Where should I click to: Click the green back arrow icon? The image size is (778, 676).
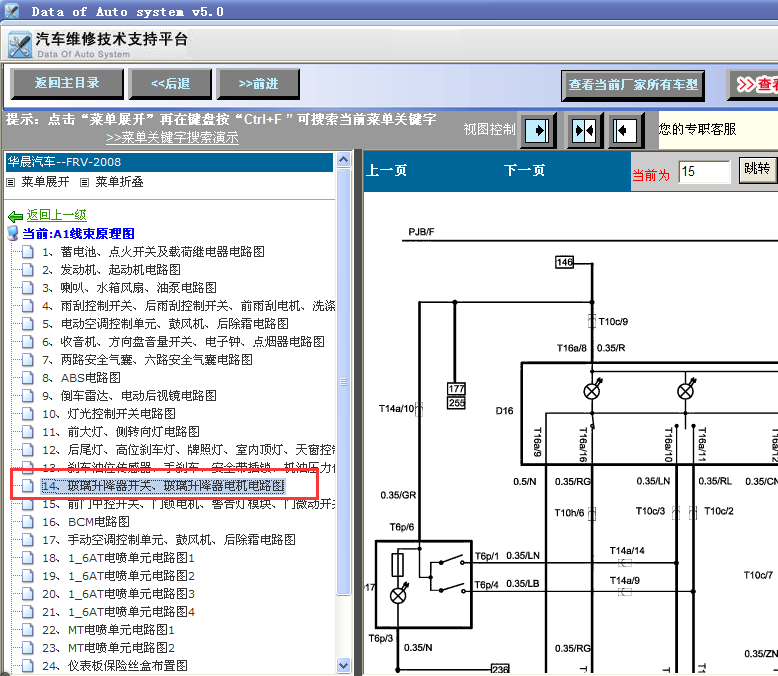15,216
